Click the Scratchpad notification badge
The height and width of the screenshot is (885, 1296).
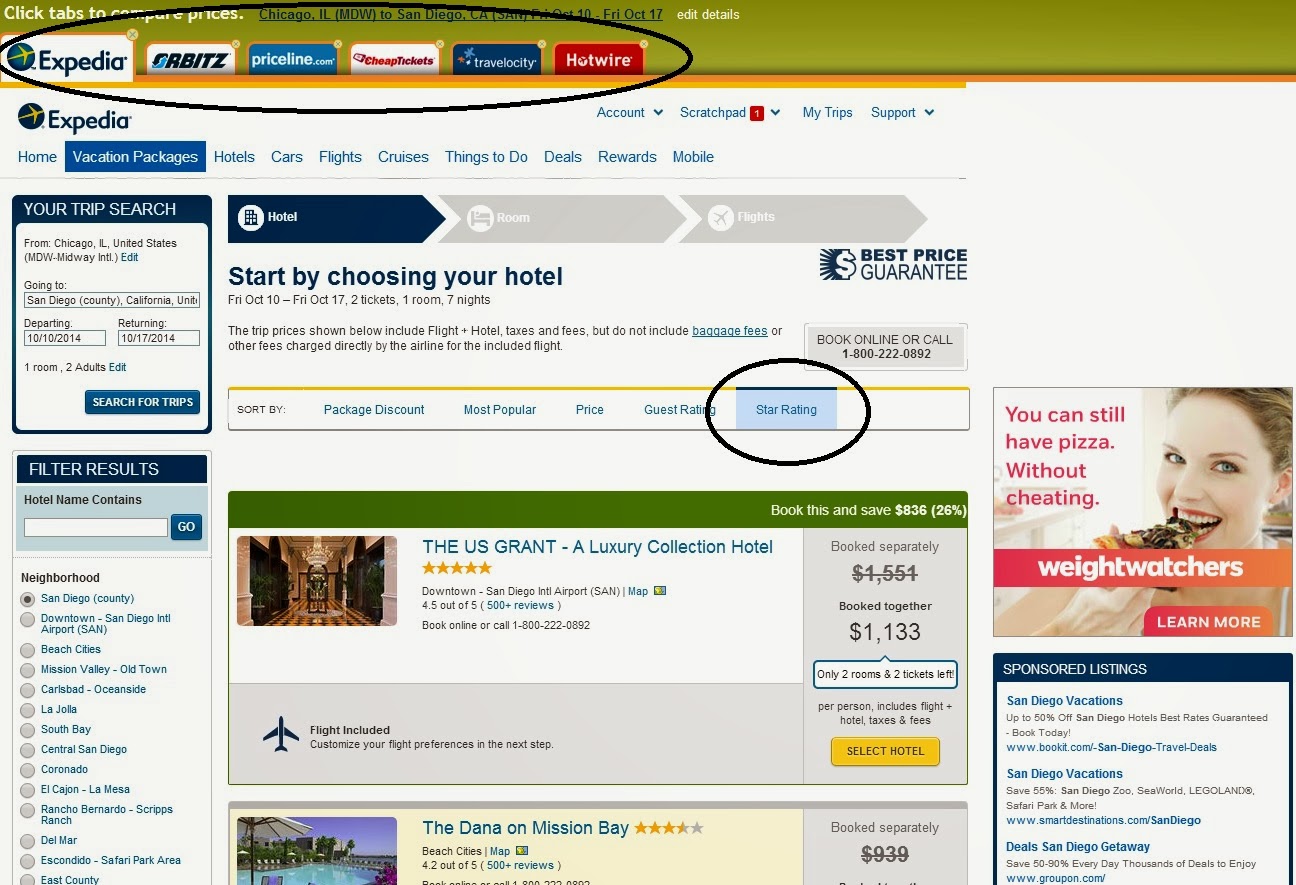(757, 113)
